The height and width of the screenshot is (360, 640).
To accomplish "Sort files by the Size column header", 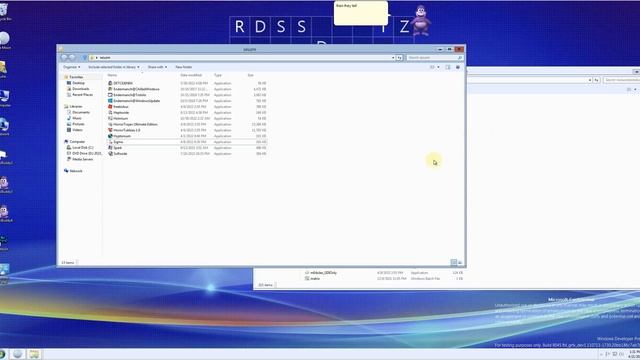I will [250, 75].
